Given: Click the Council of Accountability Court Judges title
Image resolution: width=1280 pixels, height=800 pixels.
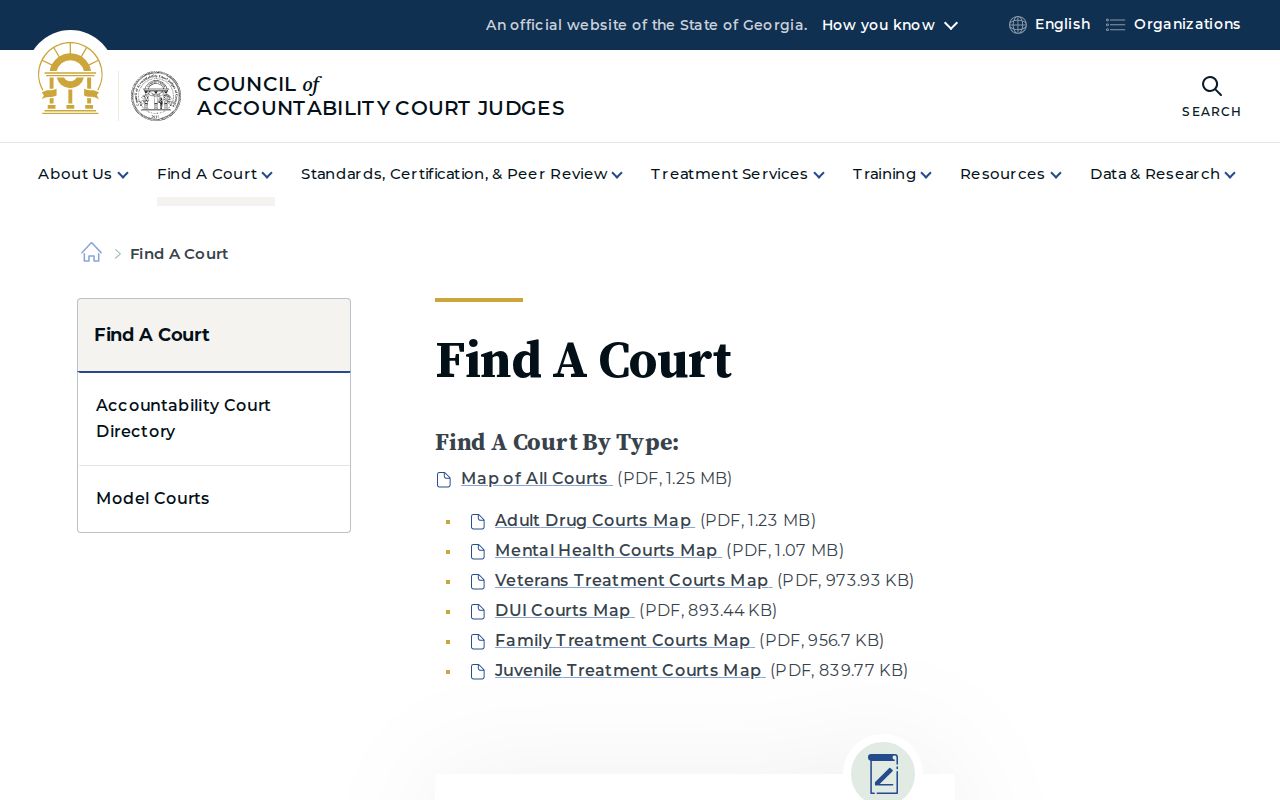Looking at the screenshot, I should tap(381, 96).
